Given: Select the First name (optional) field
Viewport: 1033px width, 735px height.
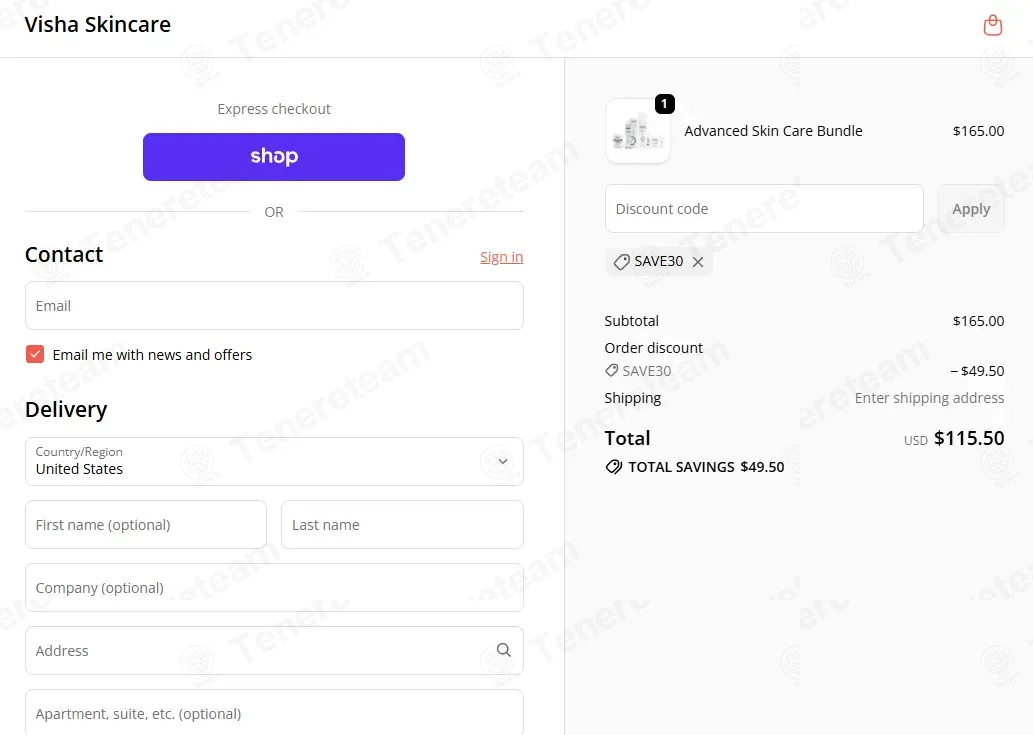Looking at the screenshot, I should (146, 525).
